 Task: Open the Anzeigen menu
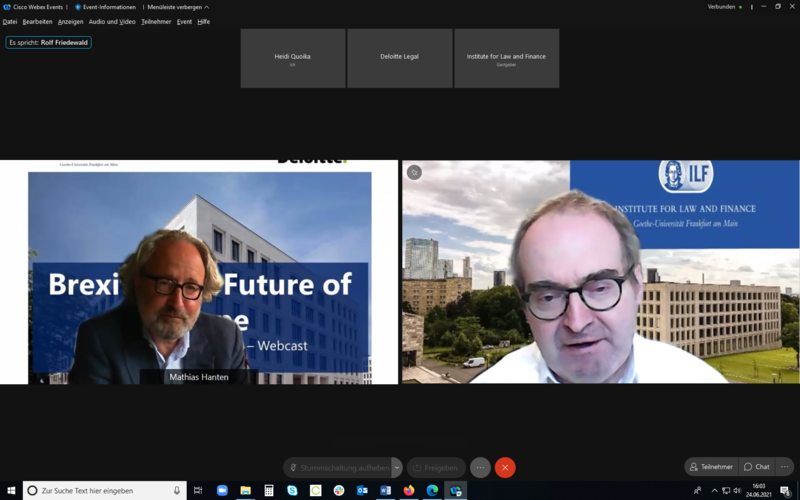70,21
